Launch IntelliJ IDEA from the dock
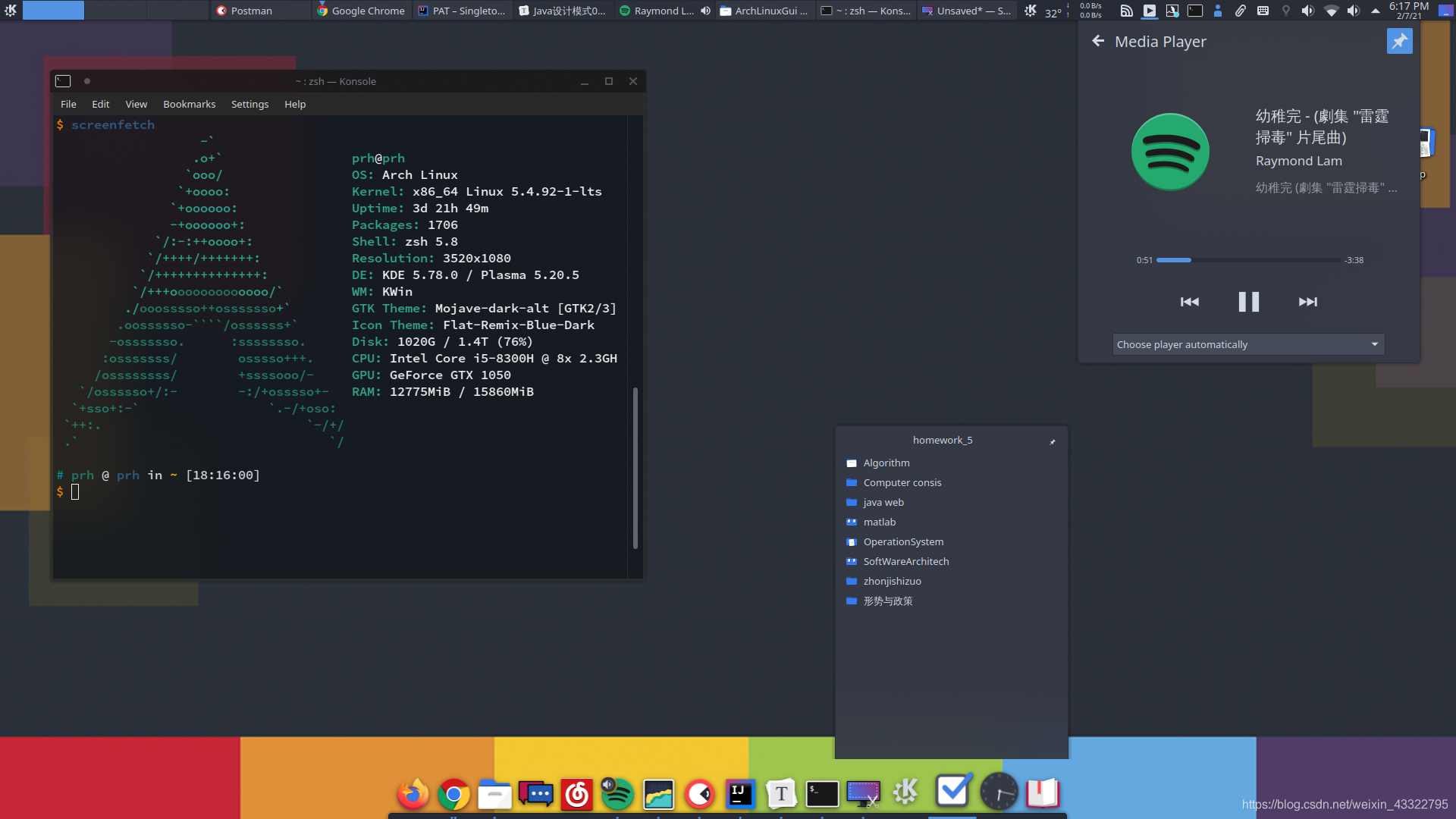This screenshot has width=1456, height=819. [740, 794]
